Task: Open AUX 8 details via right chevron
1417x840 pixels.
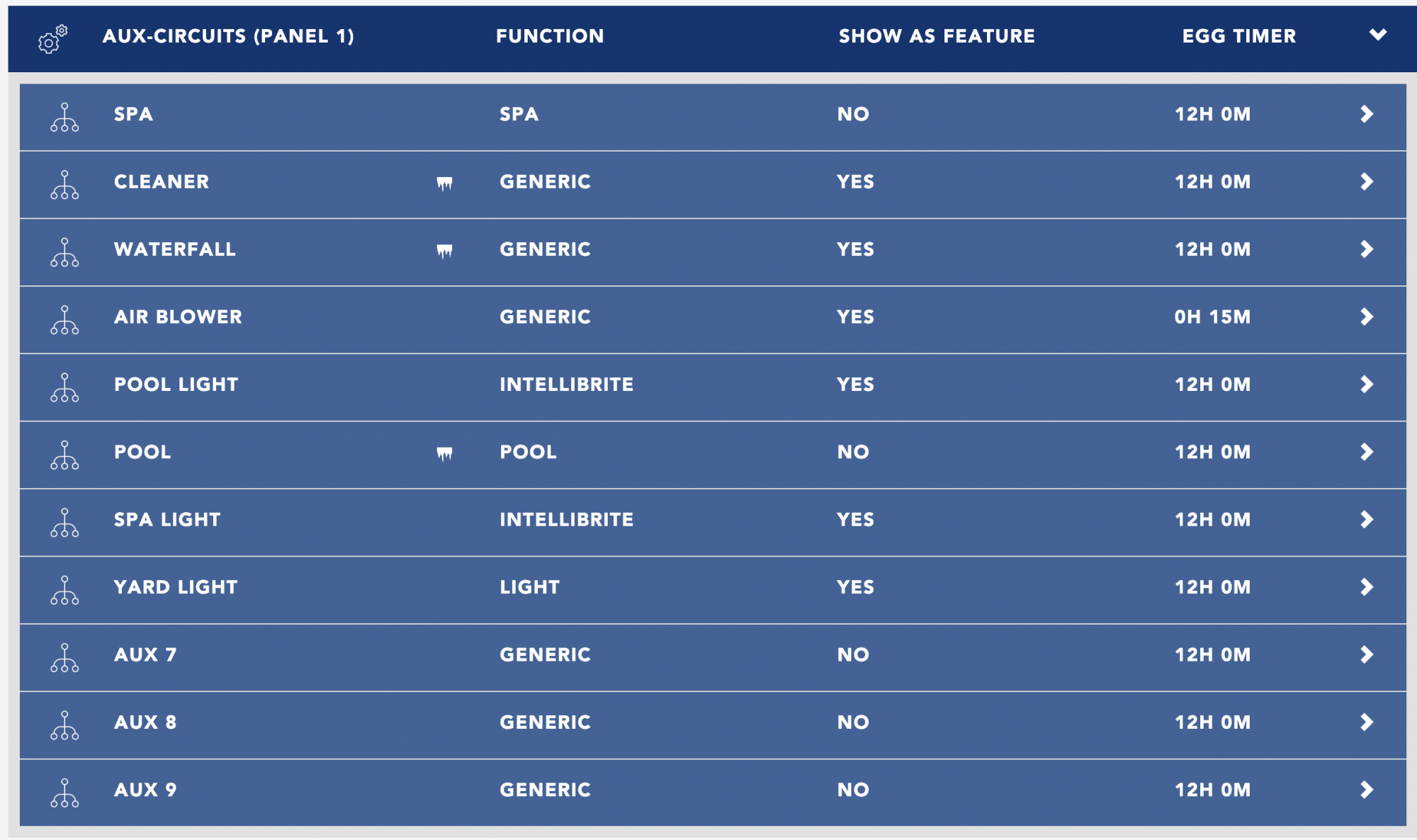Action: [1367, 722]
